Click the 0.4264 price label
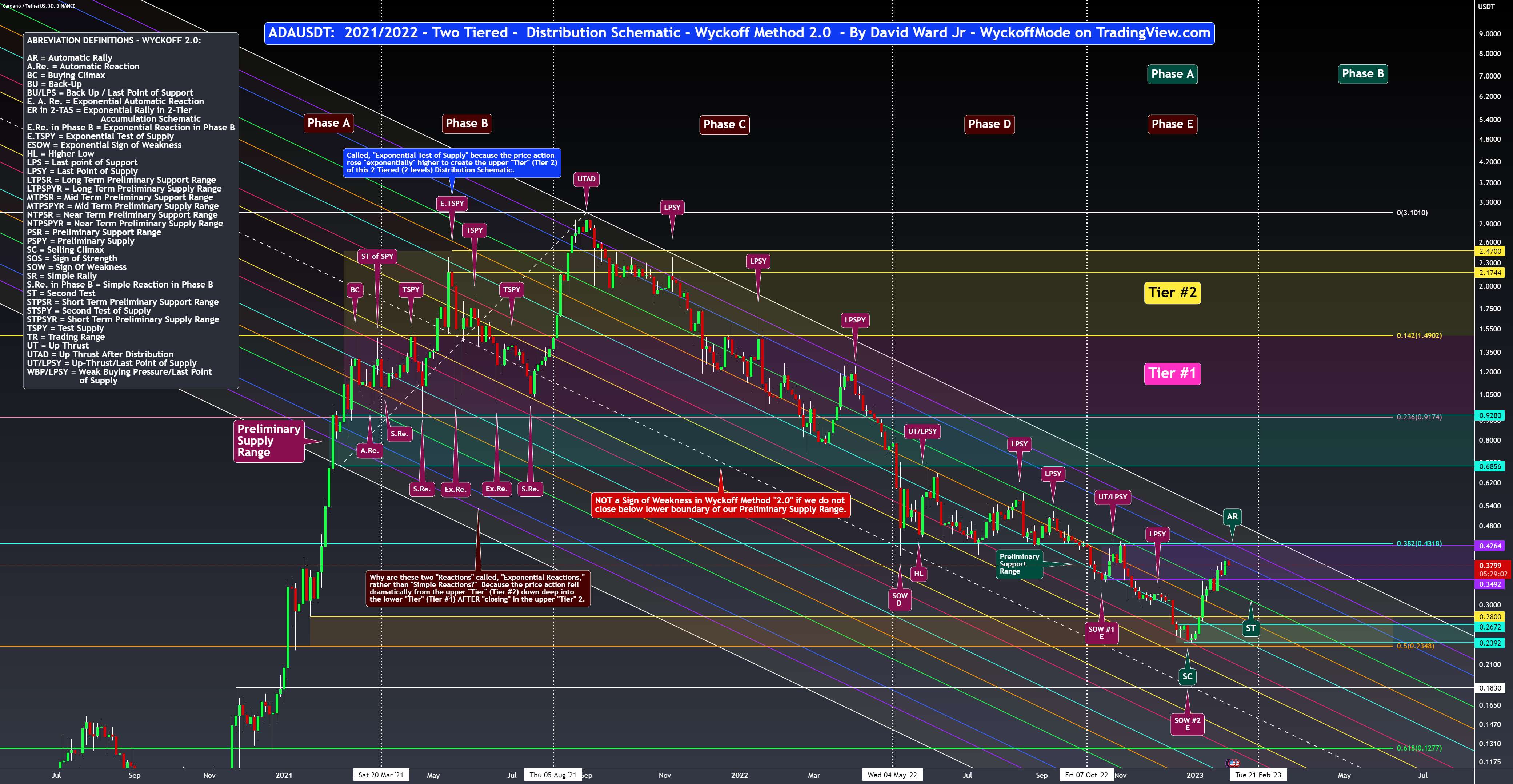The width and height of the screenshot is (1513, 784). click(1490, 546)
